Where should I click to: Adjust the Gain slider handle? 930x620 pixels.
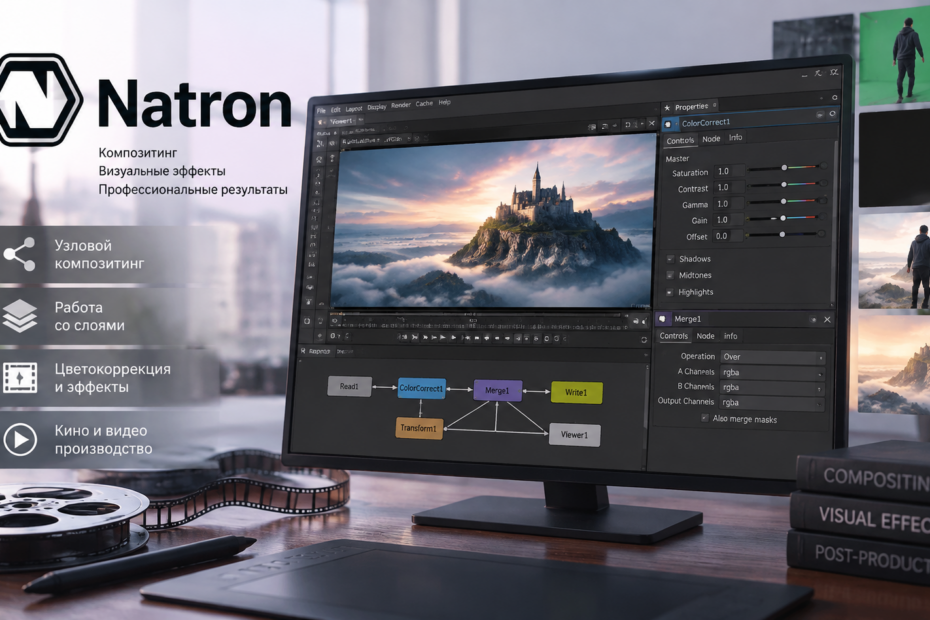(783, 218)
